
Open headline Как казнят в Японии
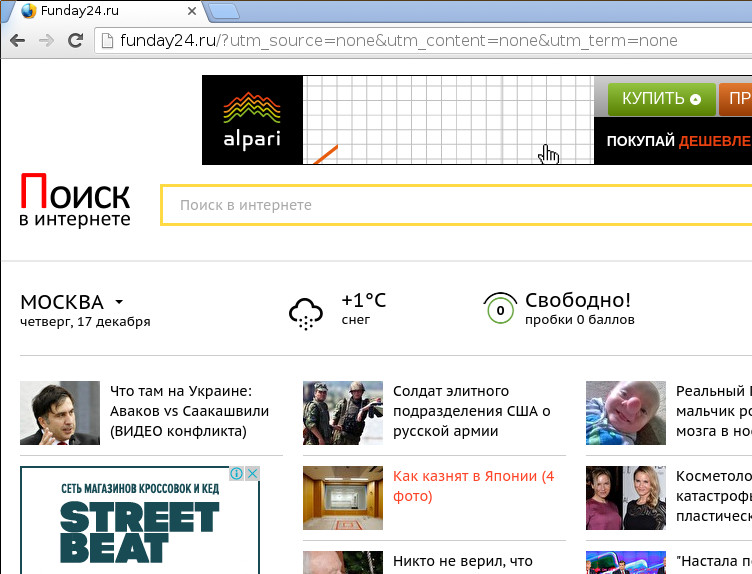pyautogui.click(x=473, y=486)
